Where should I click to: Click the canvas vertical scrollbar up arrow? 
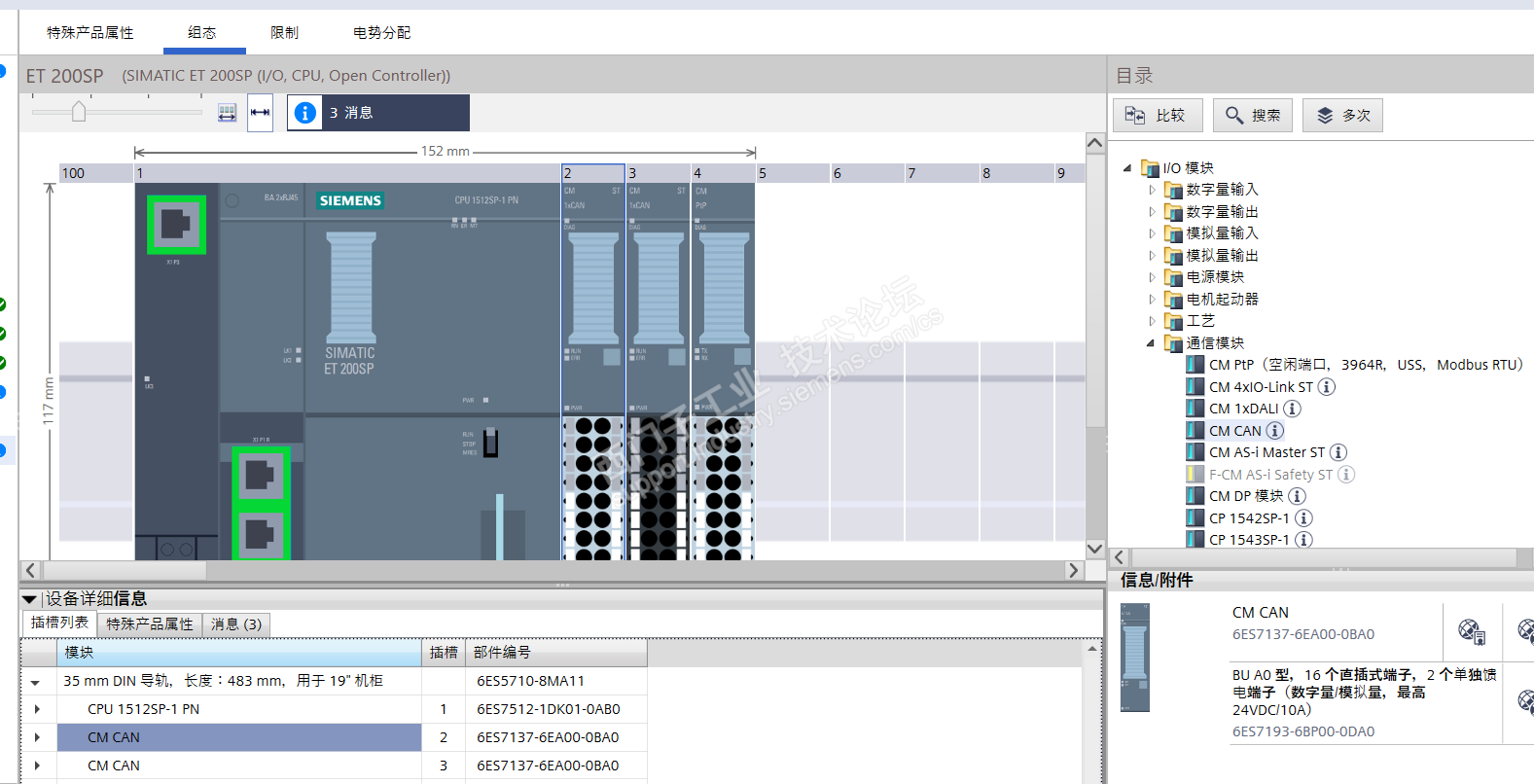point(1095,144)
